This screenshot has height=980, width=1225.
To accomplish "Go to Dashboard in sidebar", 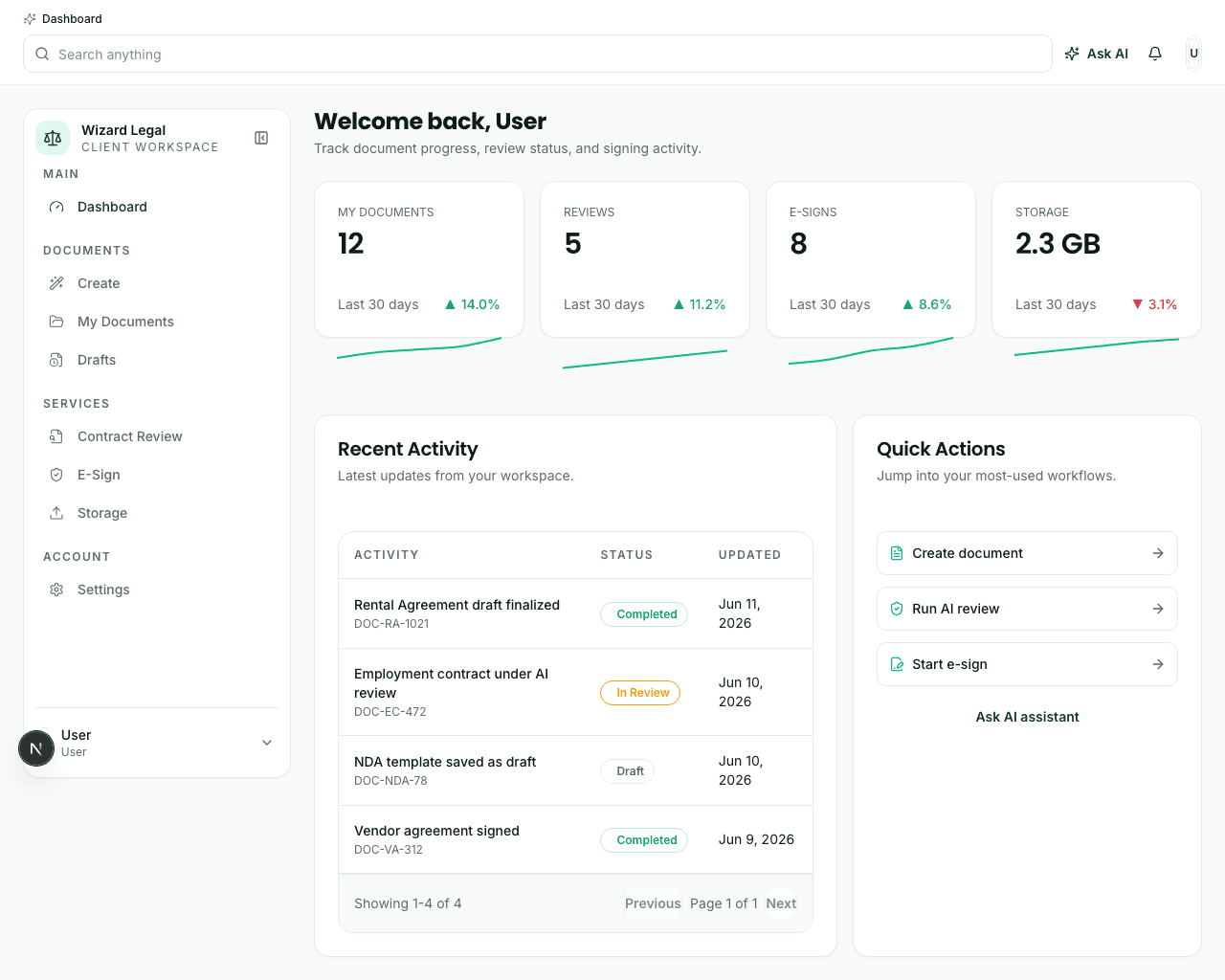I will [x=157, y=207].
